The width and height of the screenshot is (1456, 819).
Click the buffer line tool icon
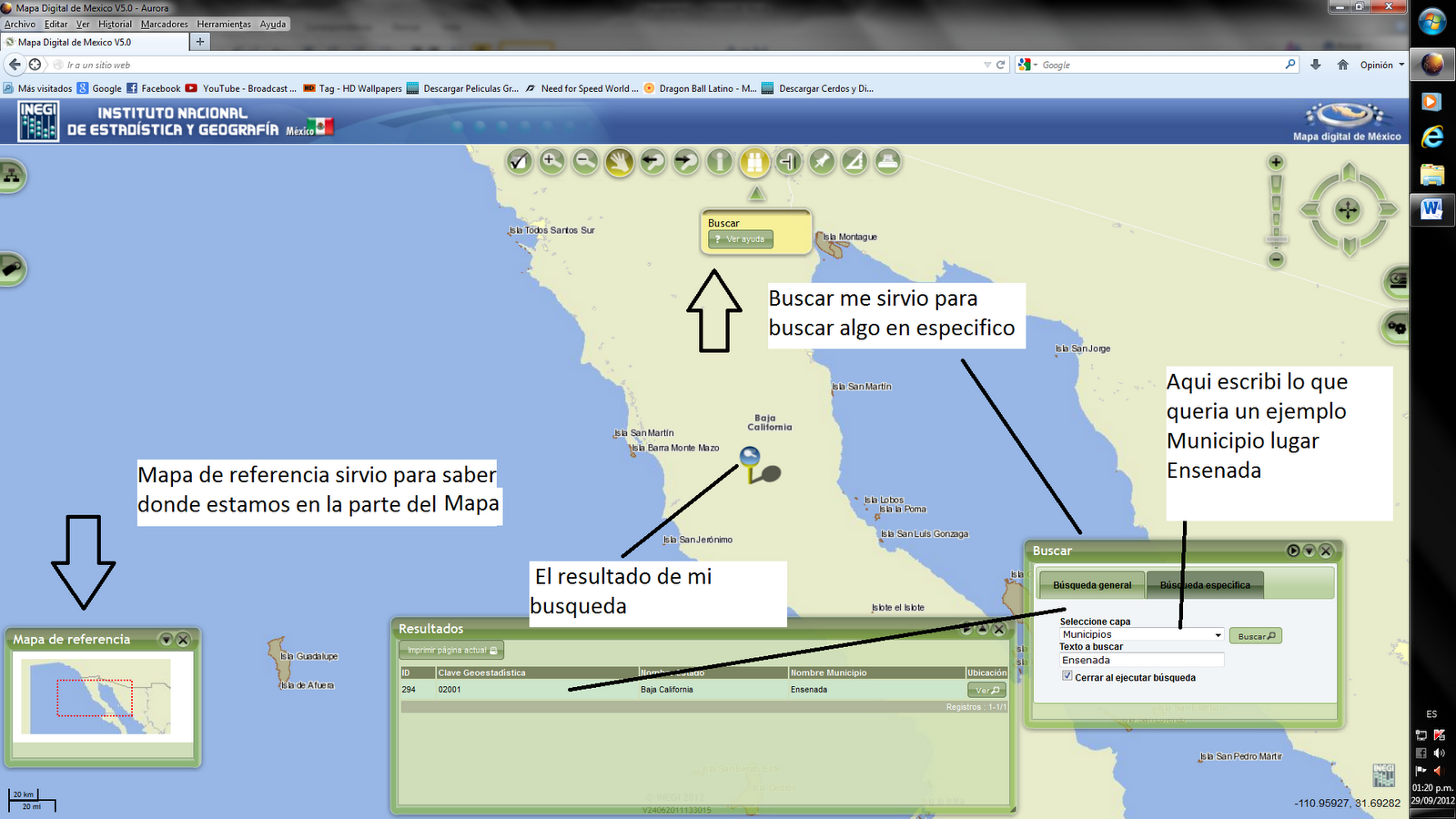[788, 161]
